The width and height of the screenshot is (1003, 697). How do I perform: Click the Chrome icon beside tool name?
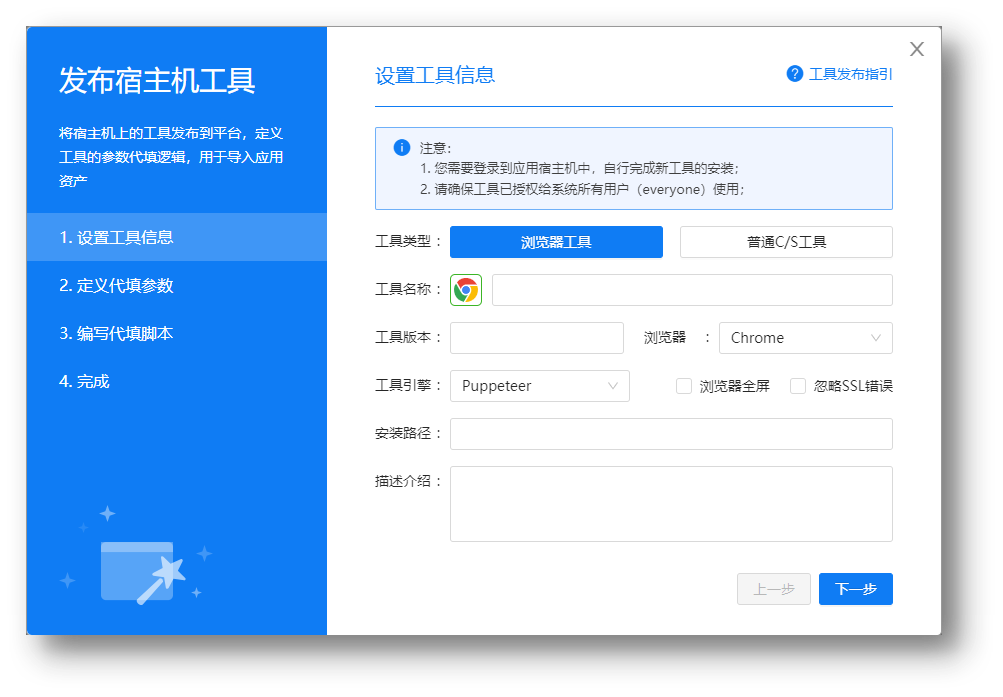coord(466,290)
